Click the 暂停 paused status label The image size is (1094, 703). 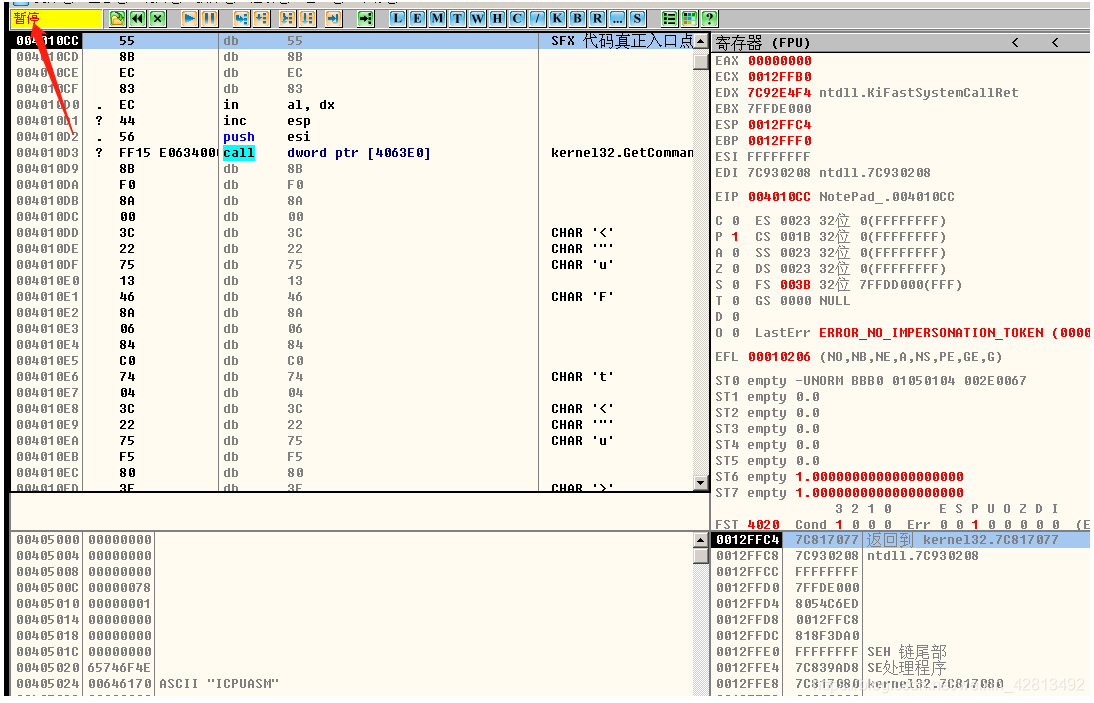27,19
